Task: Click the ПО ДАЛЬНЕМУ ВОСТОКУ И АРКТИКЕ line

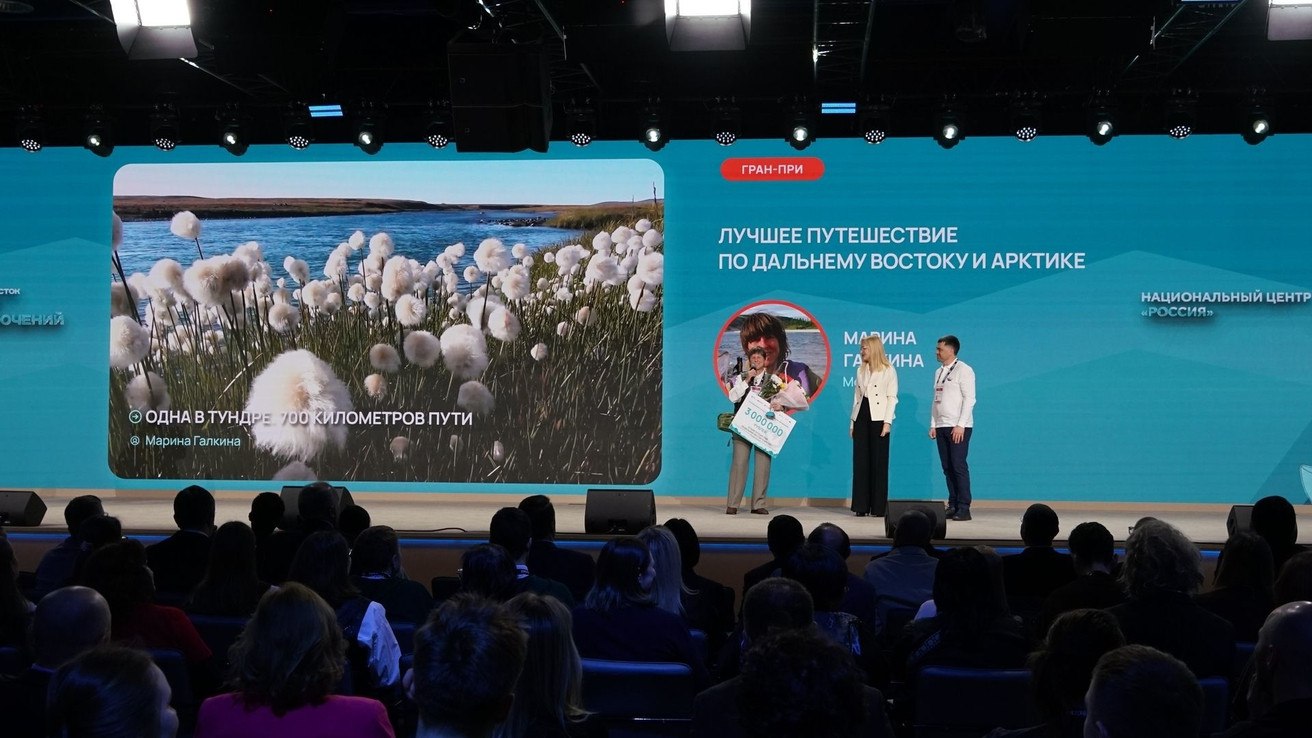Action: click(x=901, y=261)
